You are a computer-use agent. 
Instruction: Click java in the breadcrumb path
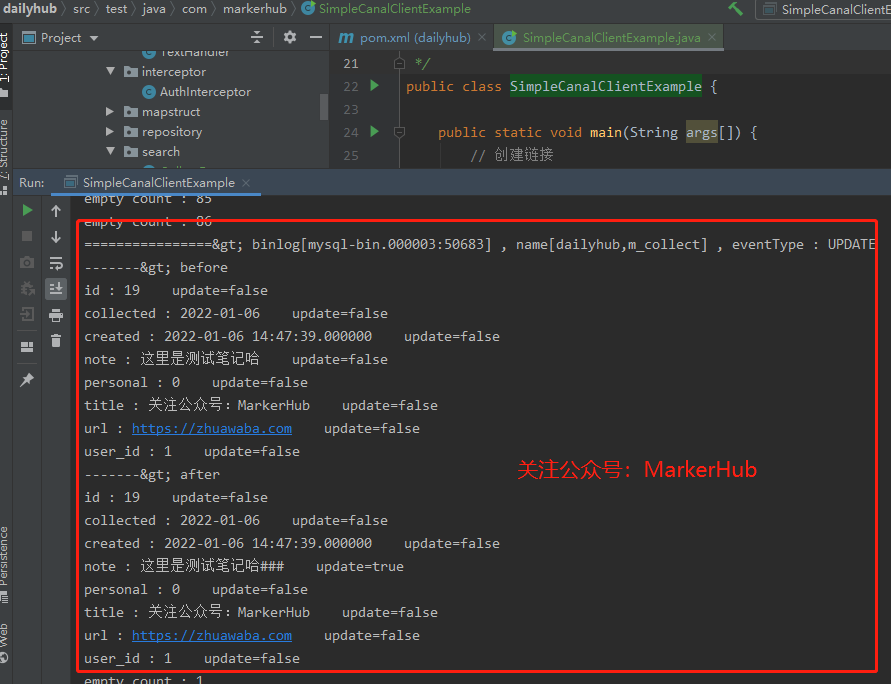154,9
